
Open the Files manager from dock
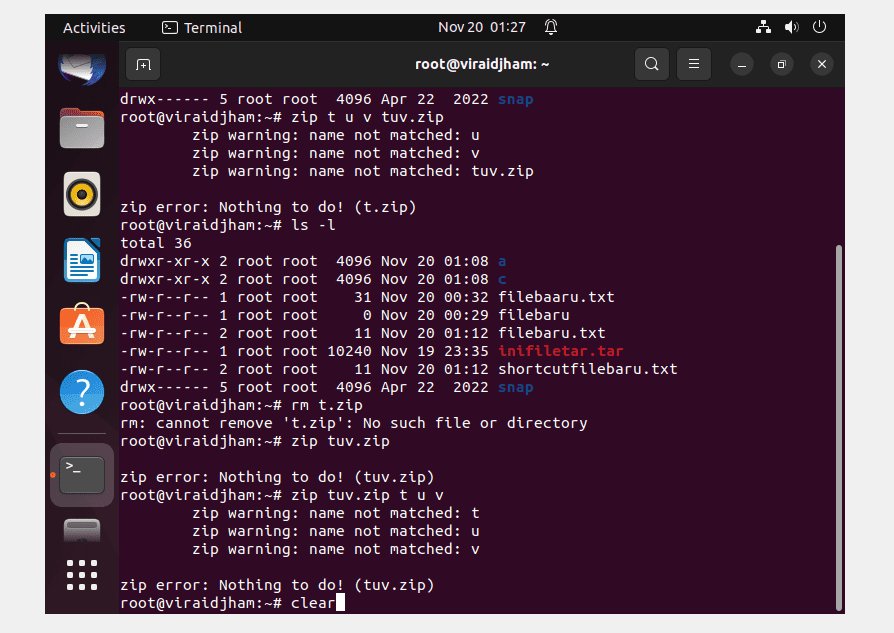pyautogui.click(x=82, y=128)
